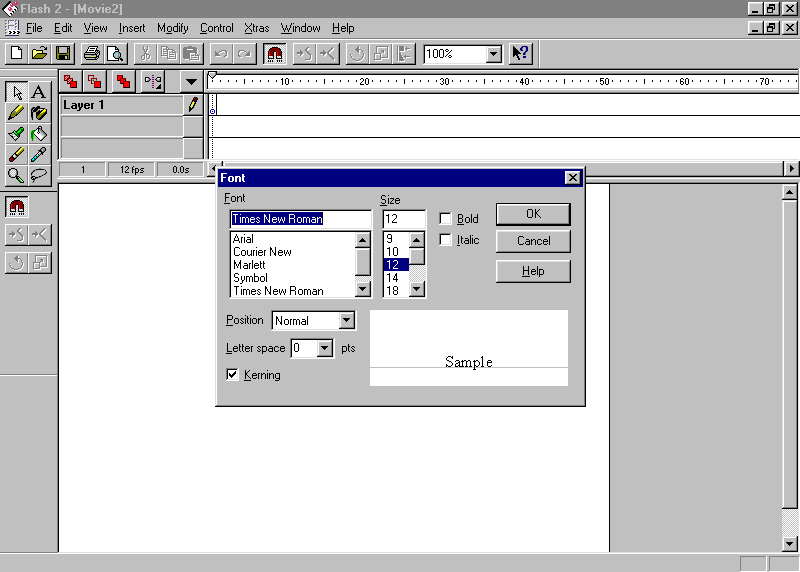The width and height of the screenshot is (800, 572).
Task: Select Courier New in font list
Action: tap(293, 252)
